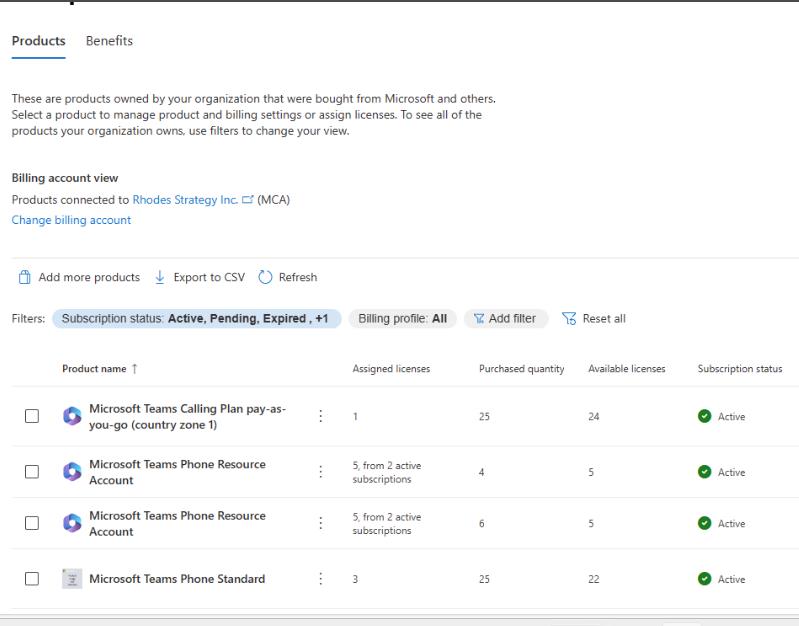Refresh the products list
Screen dimensions: 799x626
(287, 277)
